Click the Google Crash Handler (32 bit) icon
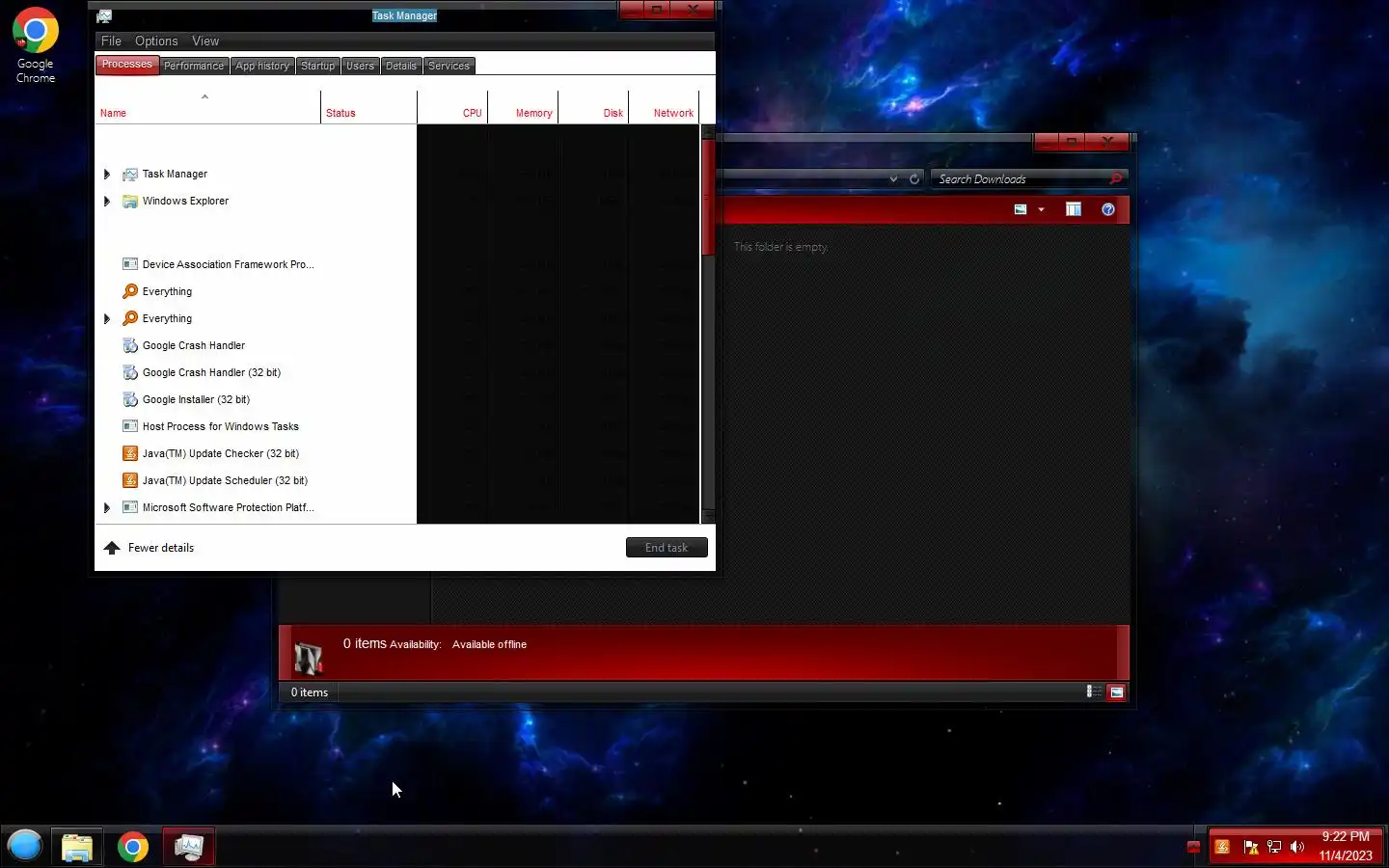 tap(130, 372)
